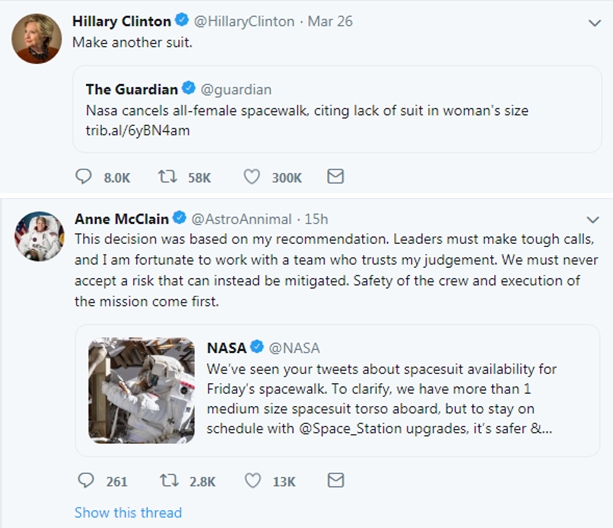
Task: View the NASA spacewalk photo thumbnail
Action: tap(140, 391)
